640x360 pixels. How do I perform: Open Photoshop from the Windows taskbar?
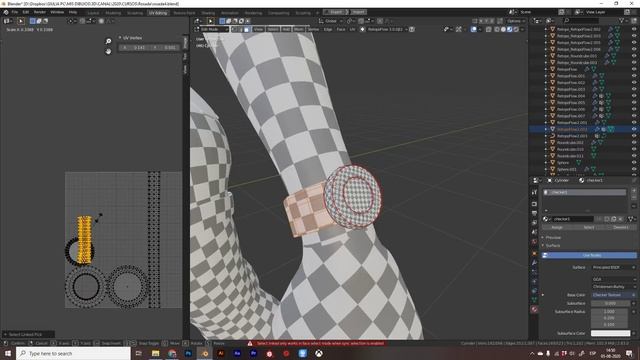(x=188, y=353)
